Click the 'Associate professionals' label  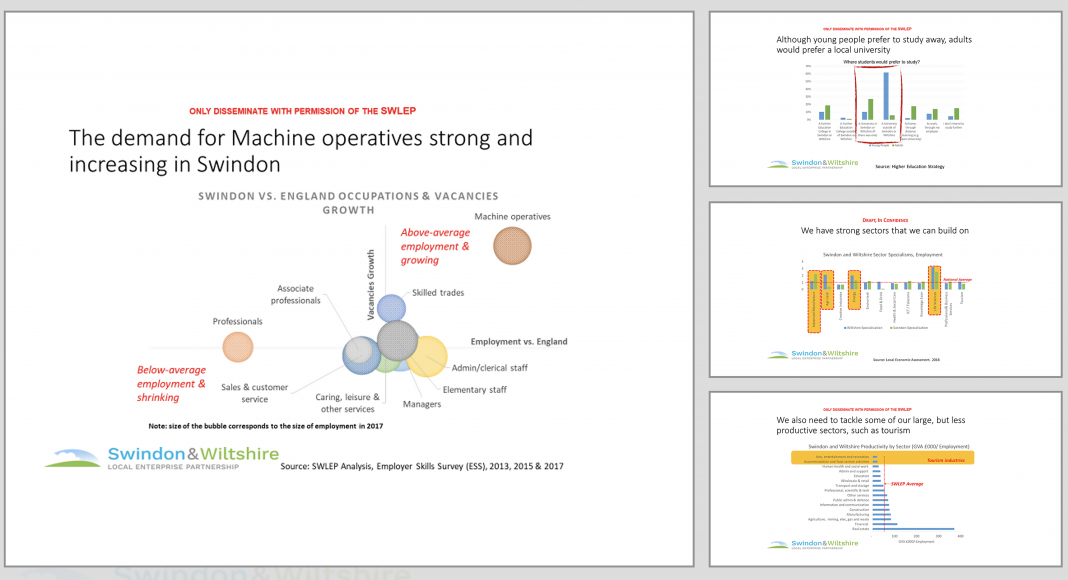click(296, 294)
